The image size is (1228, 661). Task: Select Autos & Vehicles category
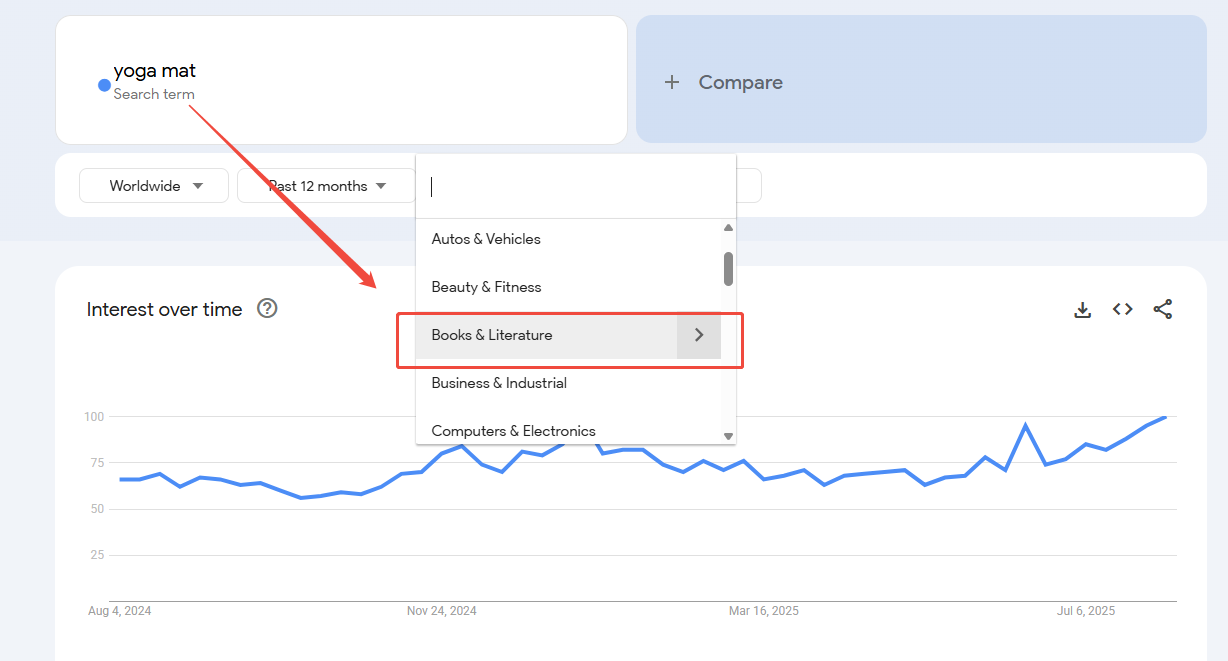click(486, 239)
